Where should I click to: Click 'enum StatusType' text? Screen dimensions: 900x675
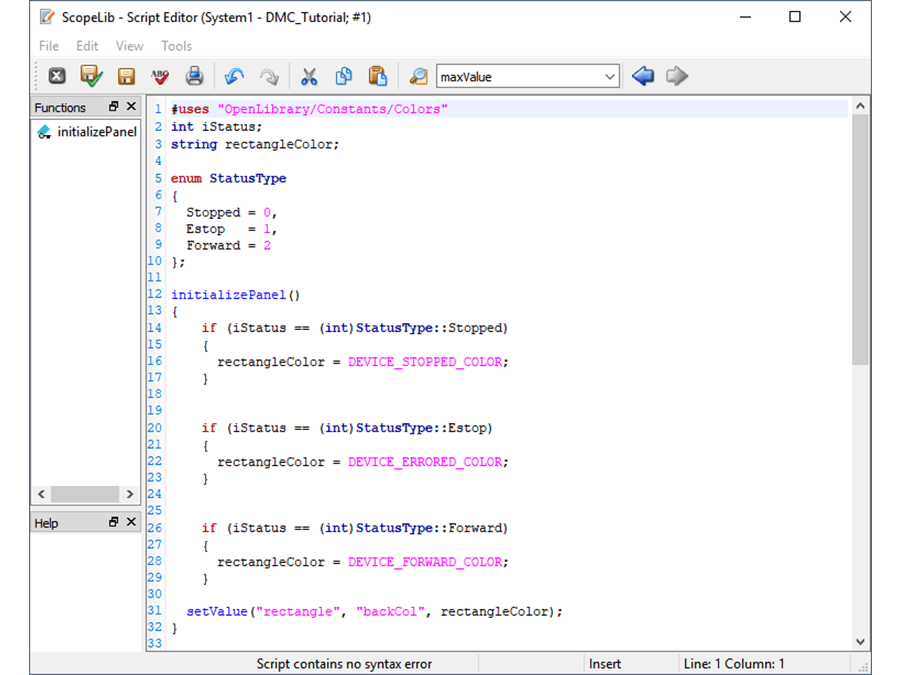click(228, 179)
